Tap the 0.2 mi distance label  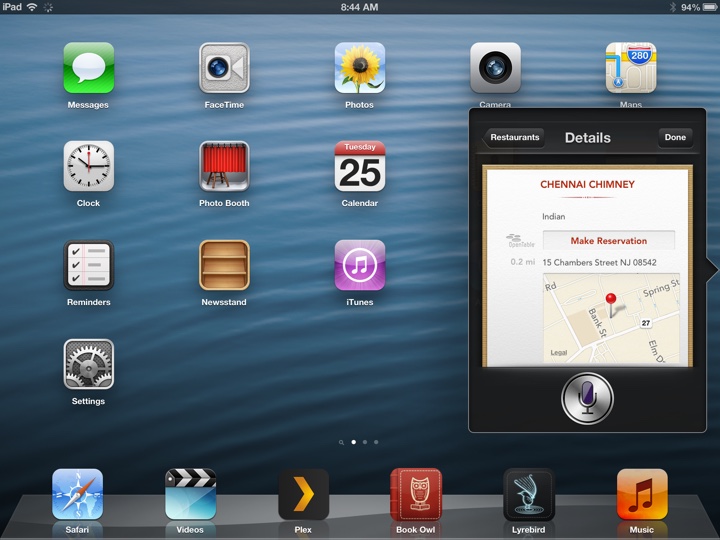523,262
